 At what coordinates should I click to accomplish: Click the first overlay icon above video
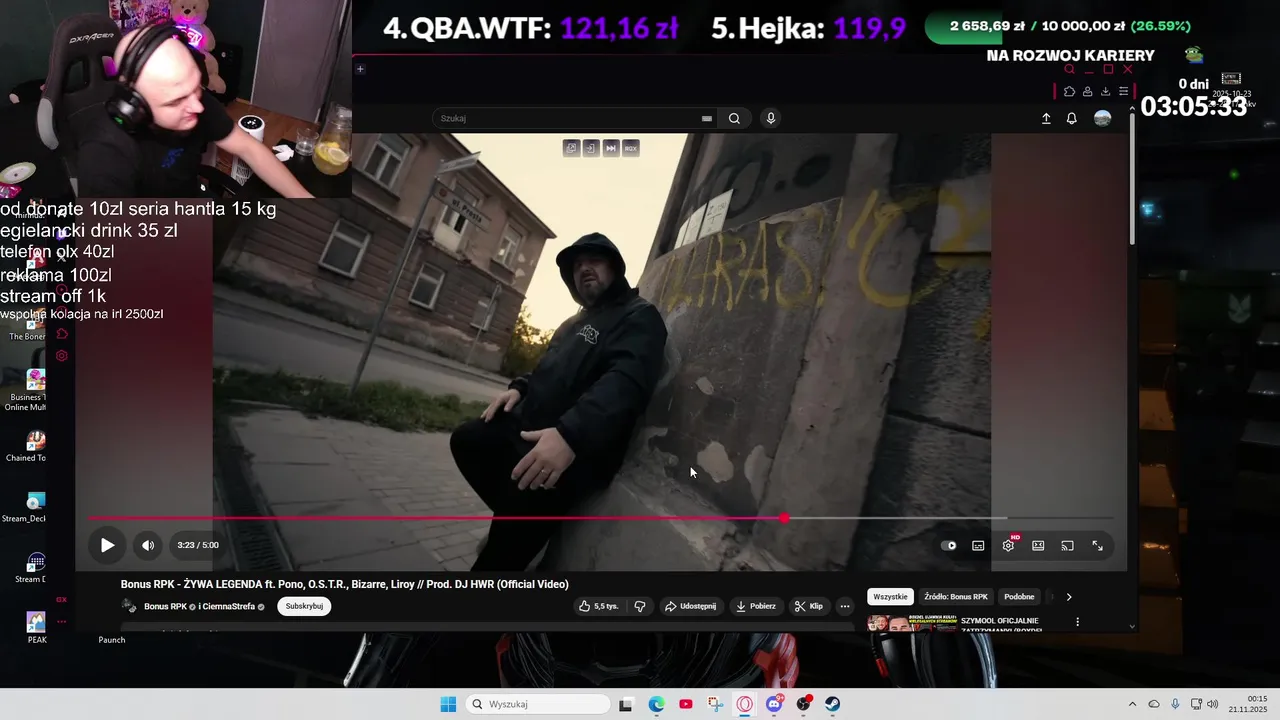(571, 147)
